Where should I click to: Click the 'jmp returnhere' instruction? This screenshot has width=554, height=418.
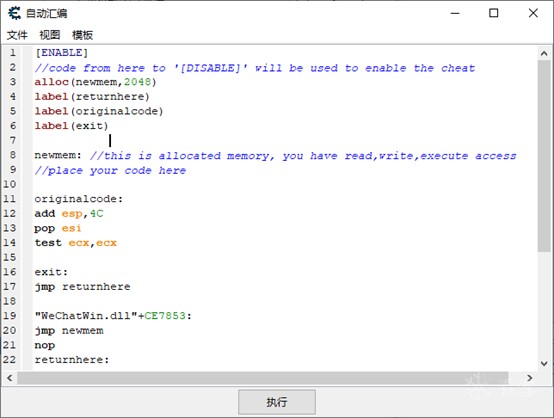click(82, 287)
